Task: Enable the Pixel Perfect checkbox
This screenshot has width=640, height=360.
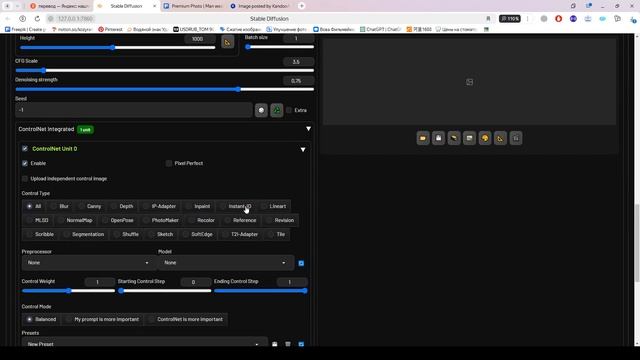Action: [169, 163]
